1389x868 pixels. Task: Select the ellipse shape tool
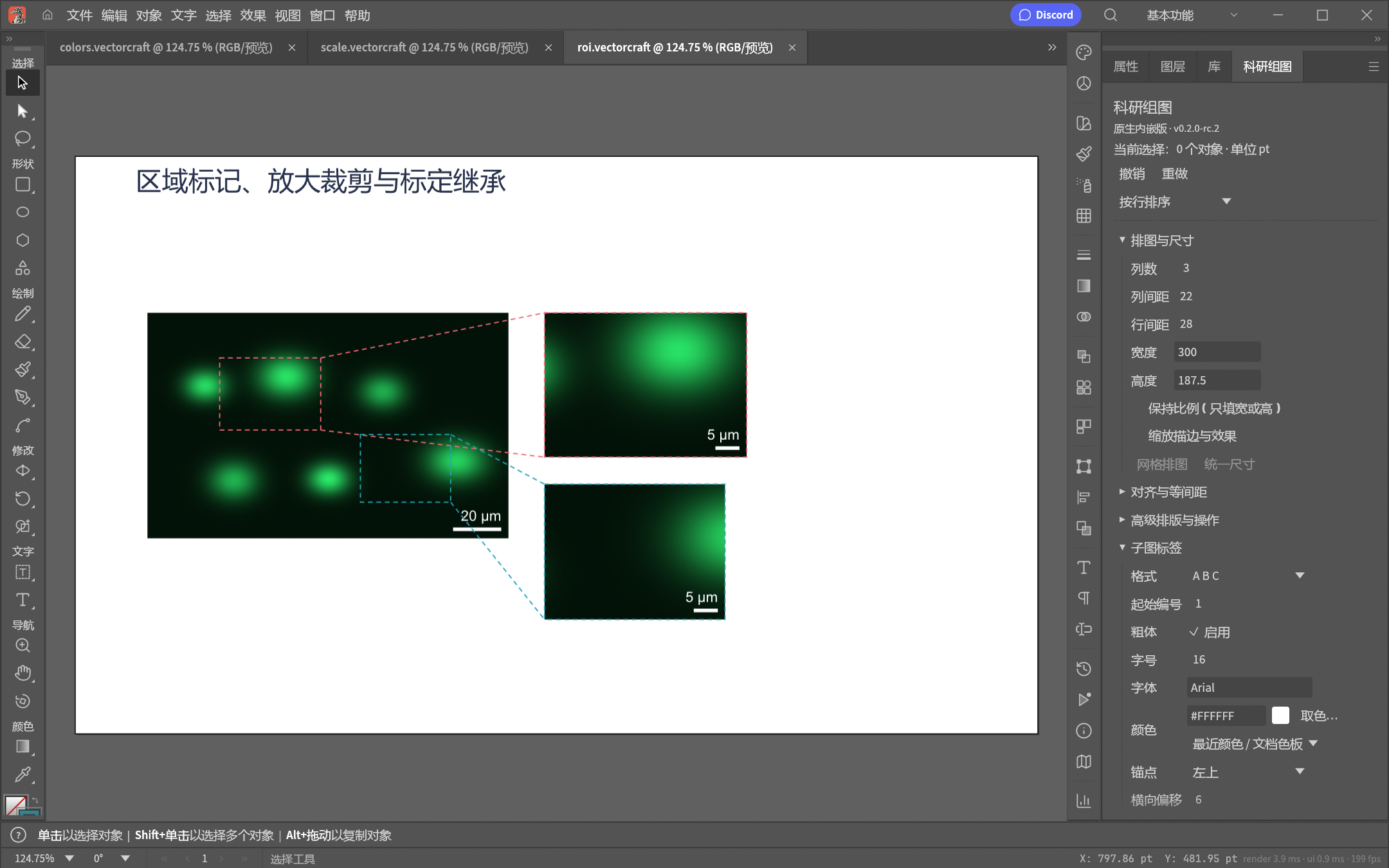click(x=23, y=212)
